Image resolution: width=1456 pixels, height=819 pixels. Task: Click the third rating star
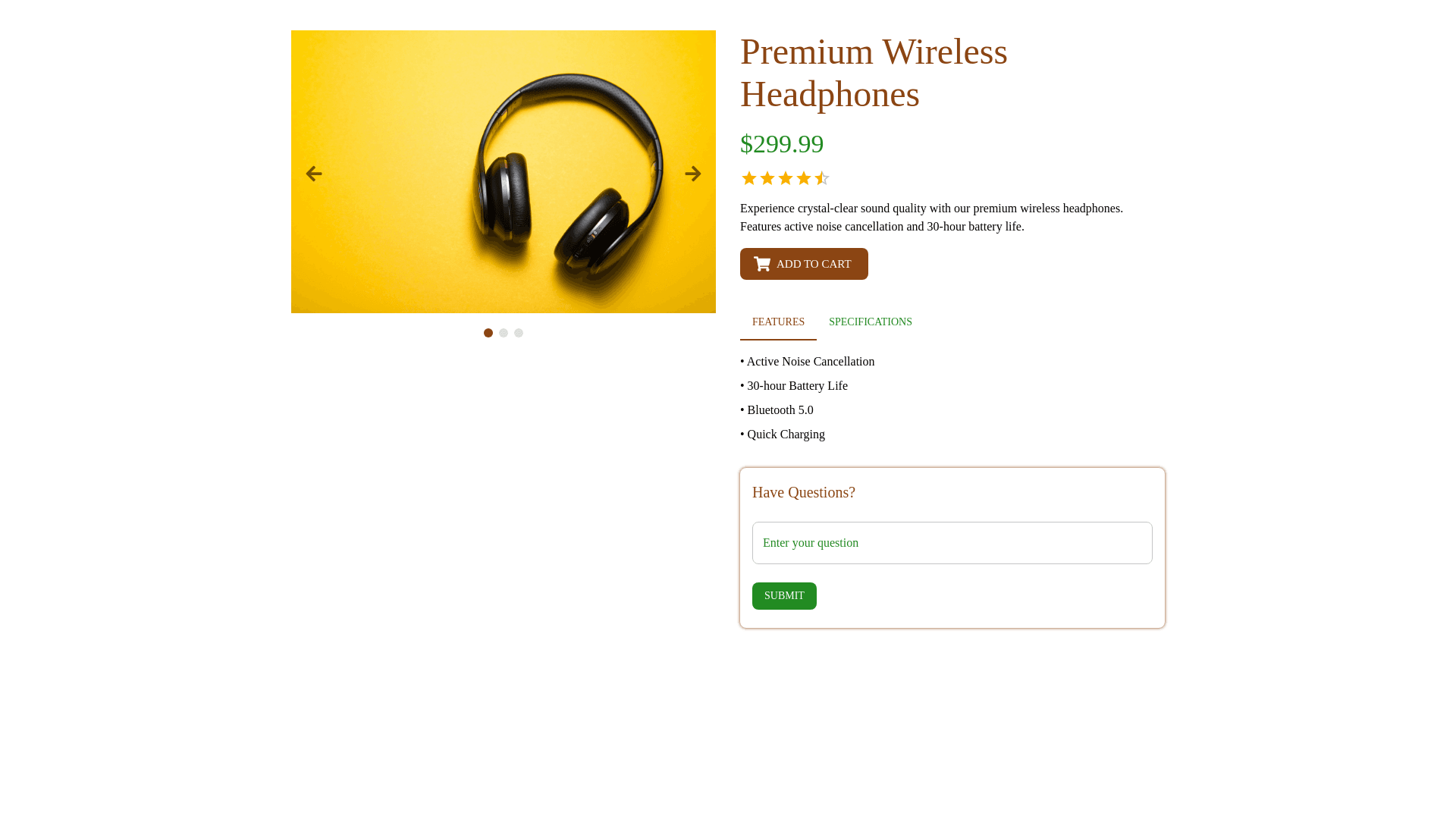(786, 178)
